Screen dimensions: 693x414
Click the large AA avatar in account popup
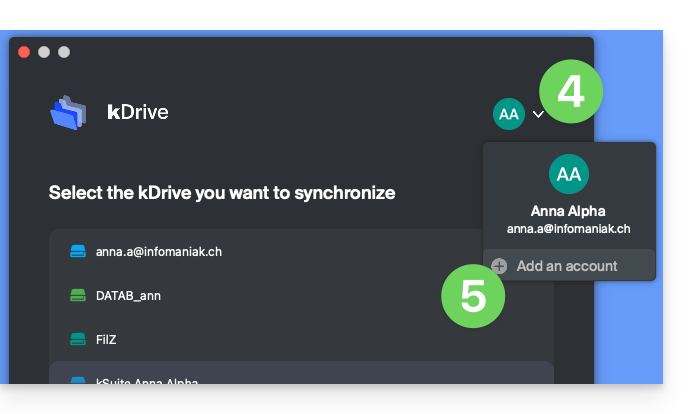pyautogui.click(x=569, y=174)
